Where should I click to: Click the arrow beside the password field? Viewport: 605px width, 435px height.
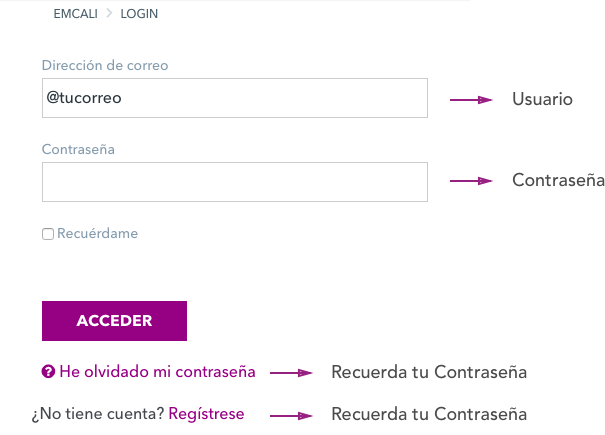472,181
